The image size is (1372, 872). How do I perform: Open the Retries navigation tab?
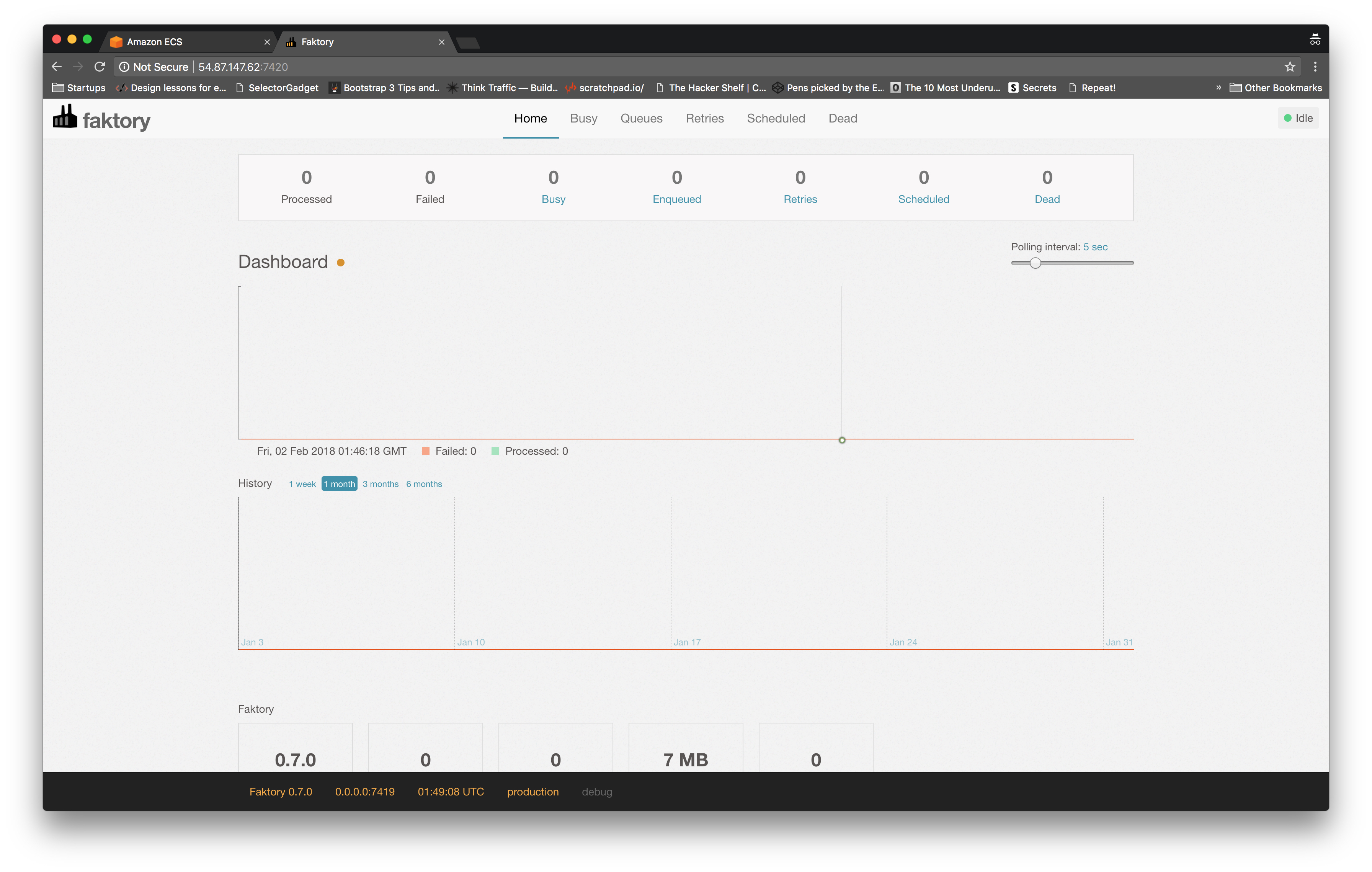(704, 118)
